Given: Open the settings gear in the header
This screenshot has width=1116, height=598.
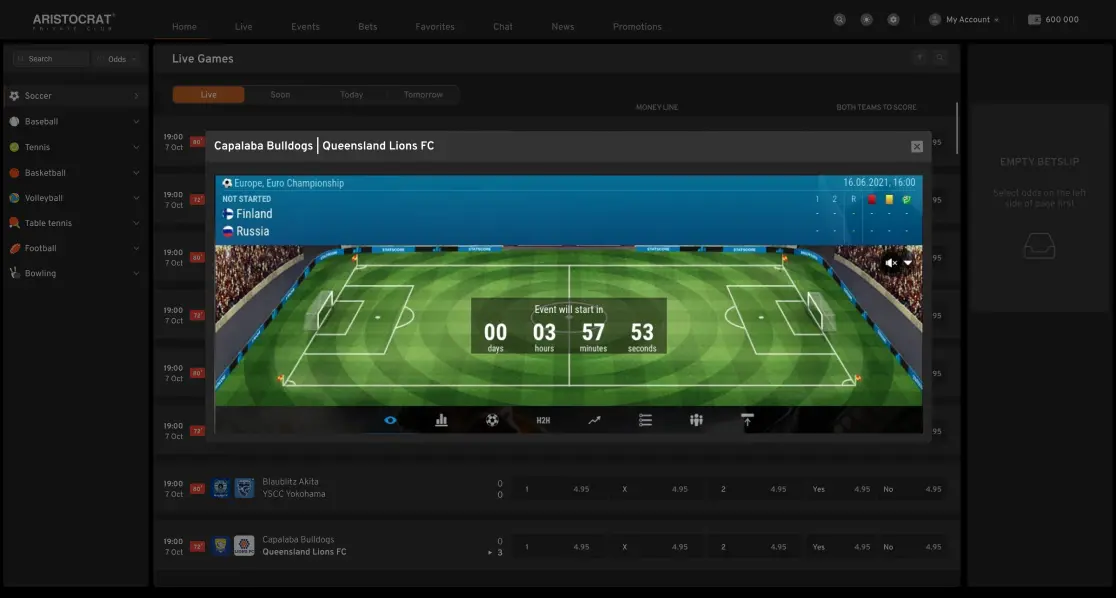Looking at the screenshot, I should (892, 18).
